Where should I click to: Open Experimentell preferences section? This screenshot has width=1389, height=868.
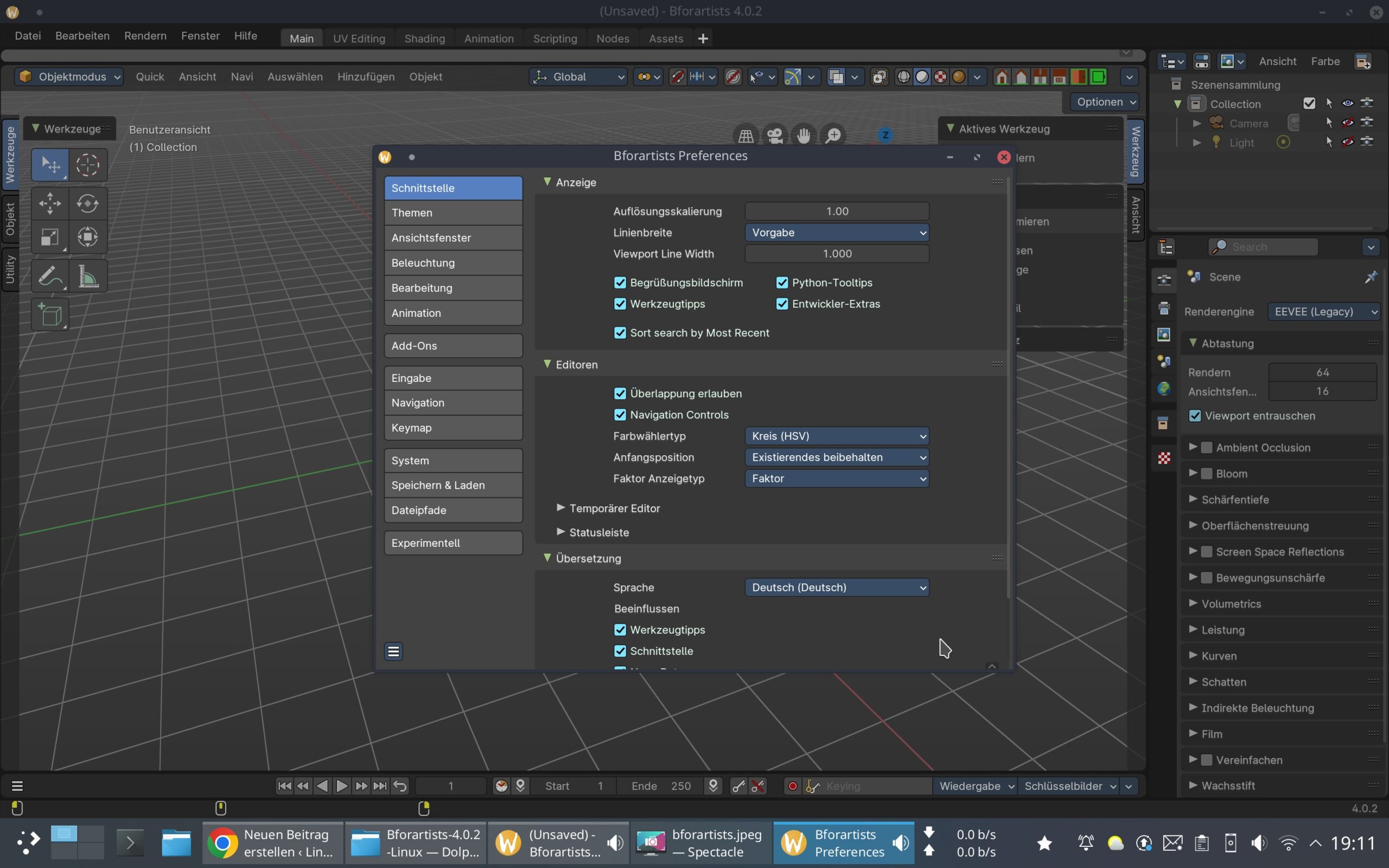[453, 543]
